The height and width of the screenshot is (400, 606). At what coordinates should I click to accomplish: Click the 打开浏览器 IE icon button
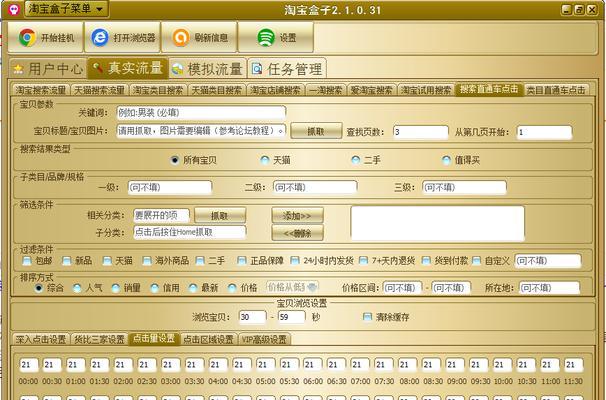[x=122, y=37]
